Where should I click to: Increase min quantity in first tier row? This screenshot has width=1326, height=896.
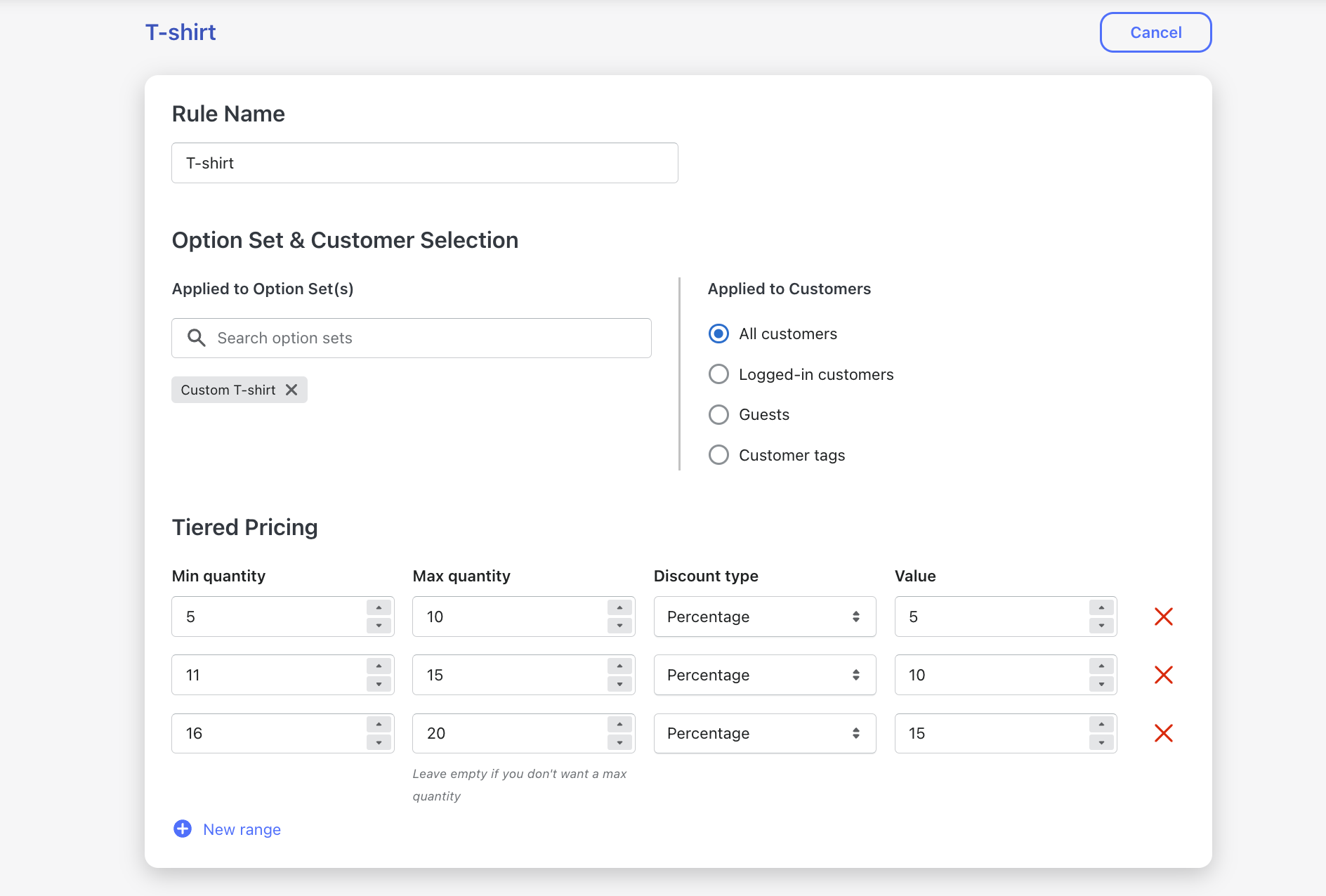(x=379, y=608)
